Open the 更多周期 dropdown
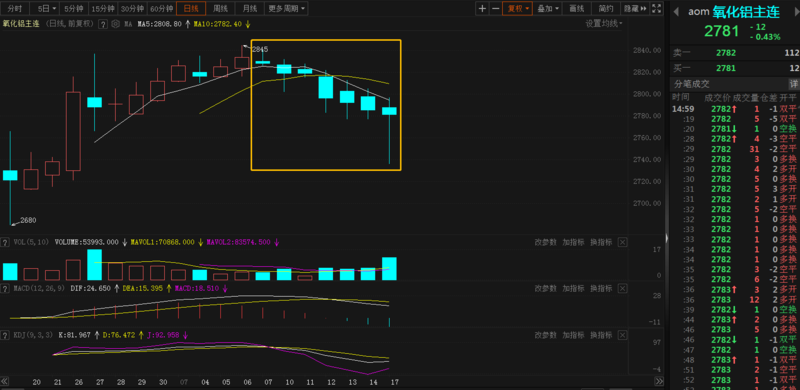Viewport: 800px width, 390px height. [287, 8]
